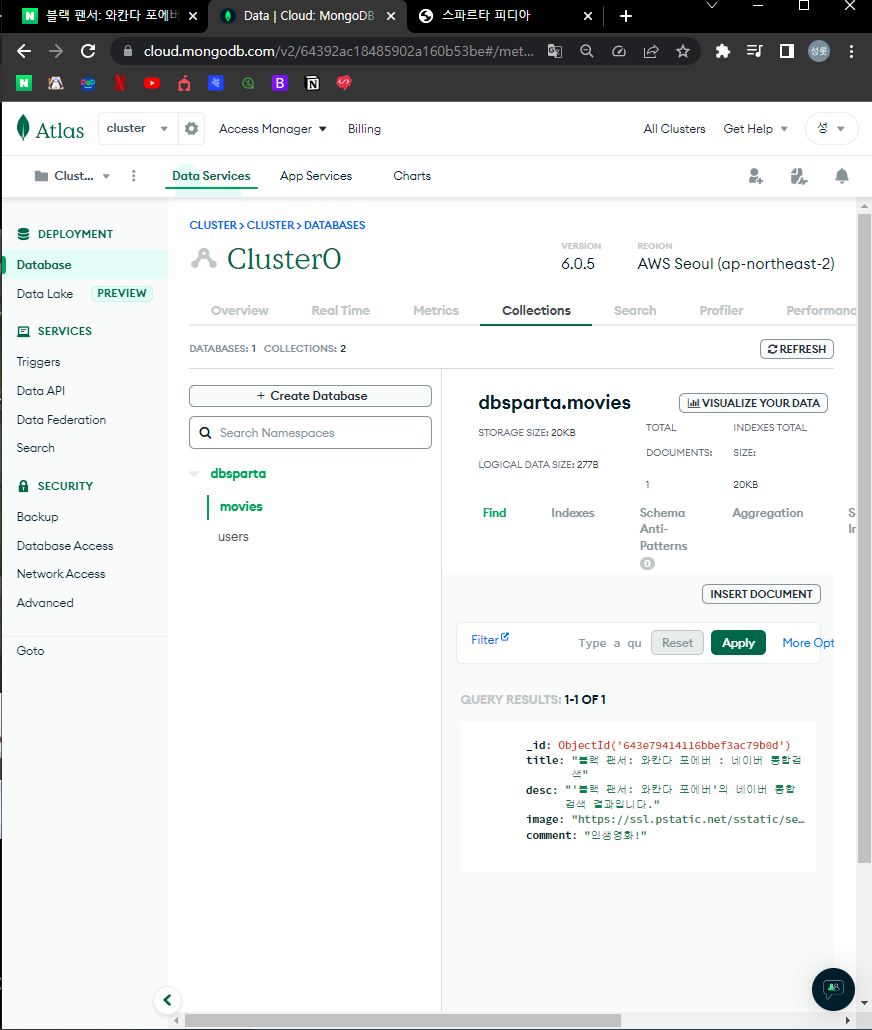The height and width of the screenshot is (1030, 872).
Task: Open the tab search chevron in title bar
Action: coord(711,5)
